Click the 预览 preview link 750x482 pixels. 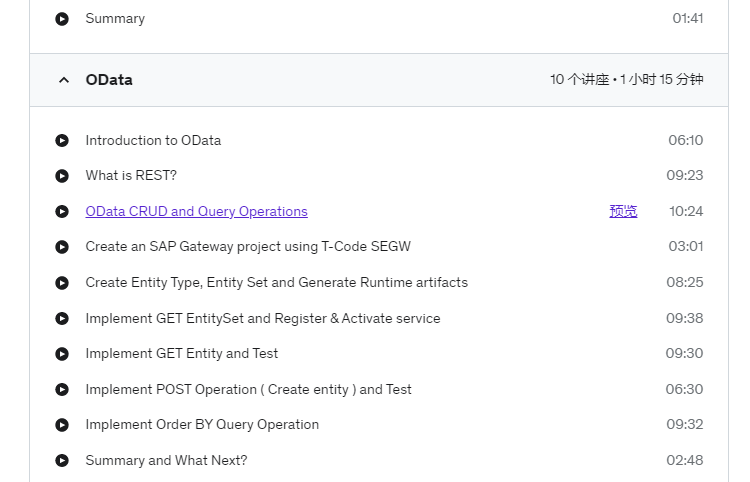[x=623, y=211]
